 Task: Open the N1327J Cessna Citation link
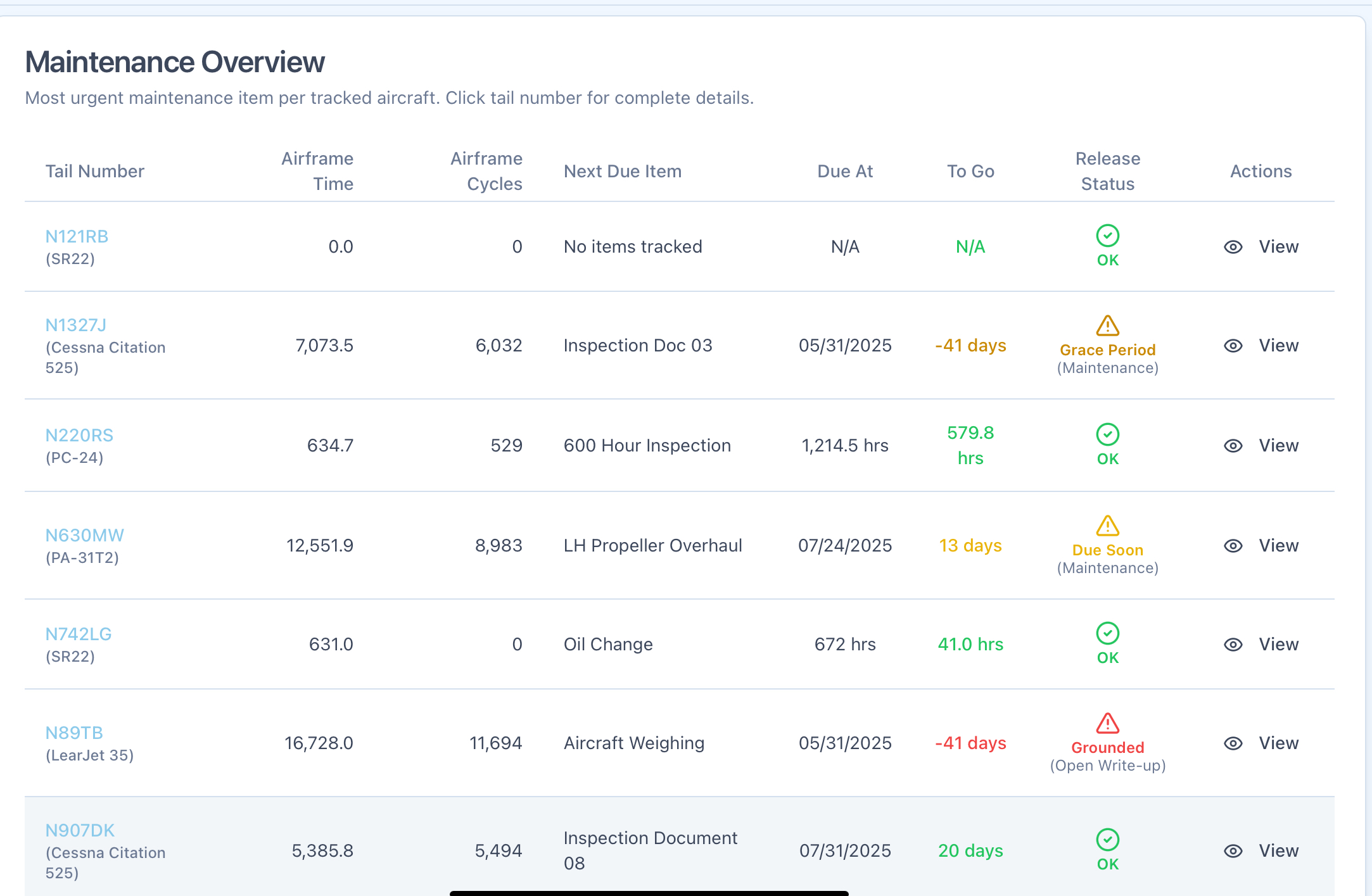[x=75, y=325]
